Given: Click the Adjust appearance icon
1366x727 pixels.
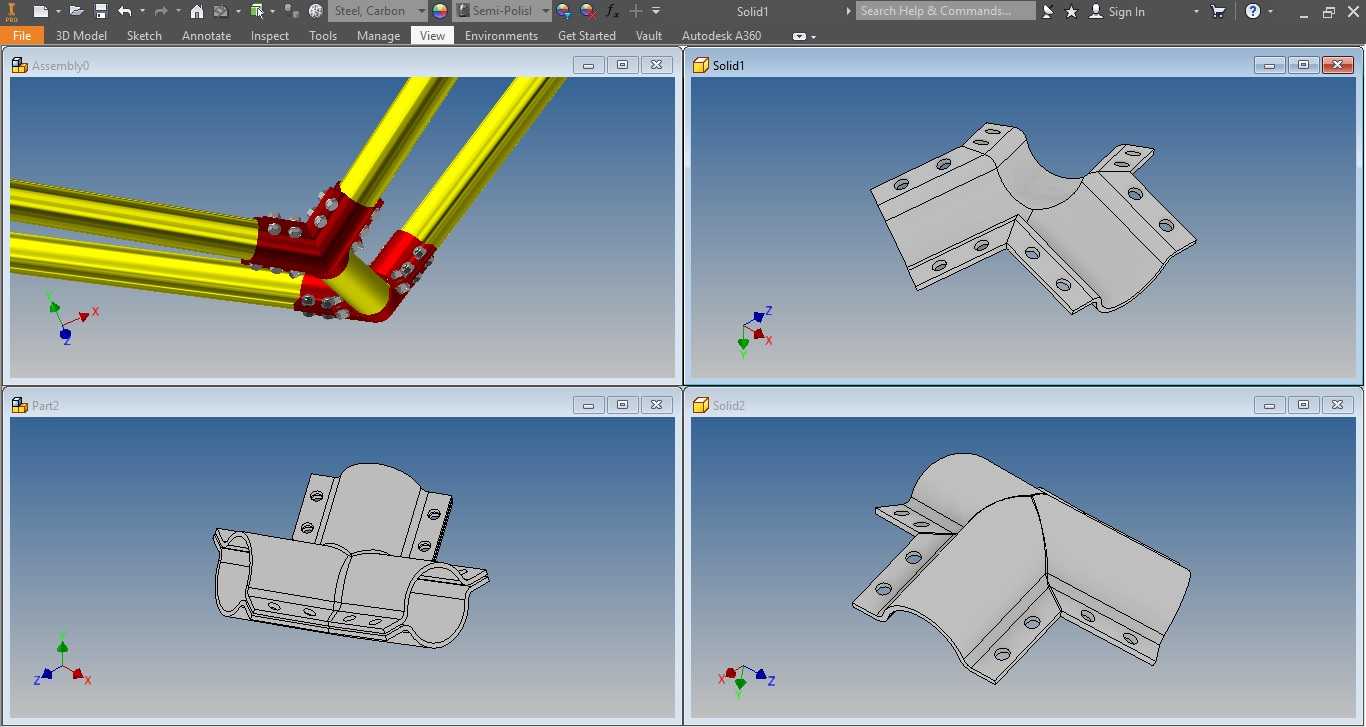Looking at the screenshot, I should [563, 11].
